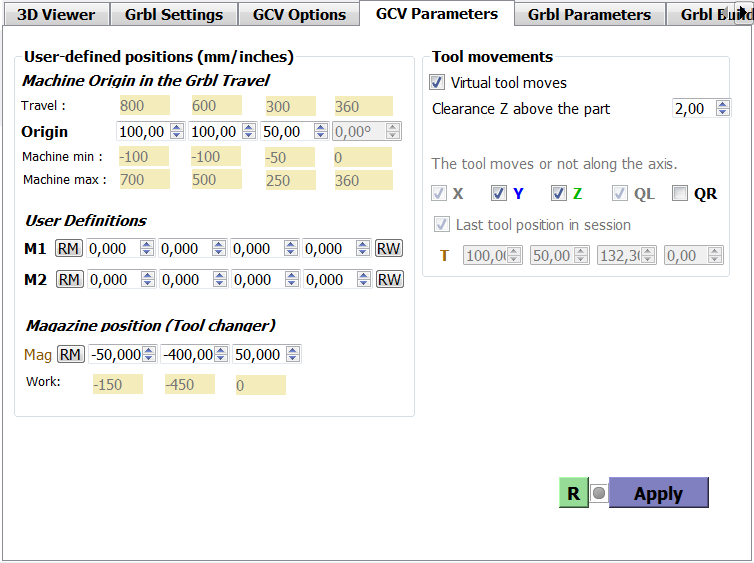Click the Machine min value -50
Image resolution: width=754 pixels, height=563 pixels.
tap(290, 157)
